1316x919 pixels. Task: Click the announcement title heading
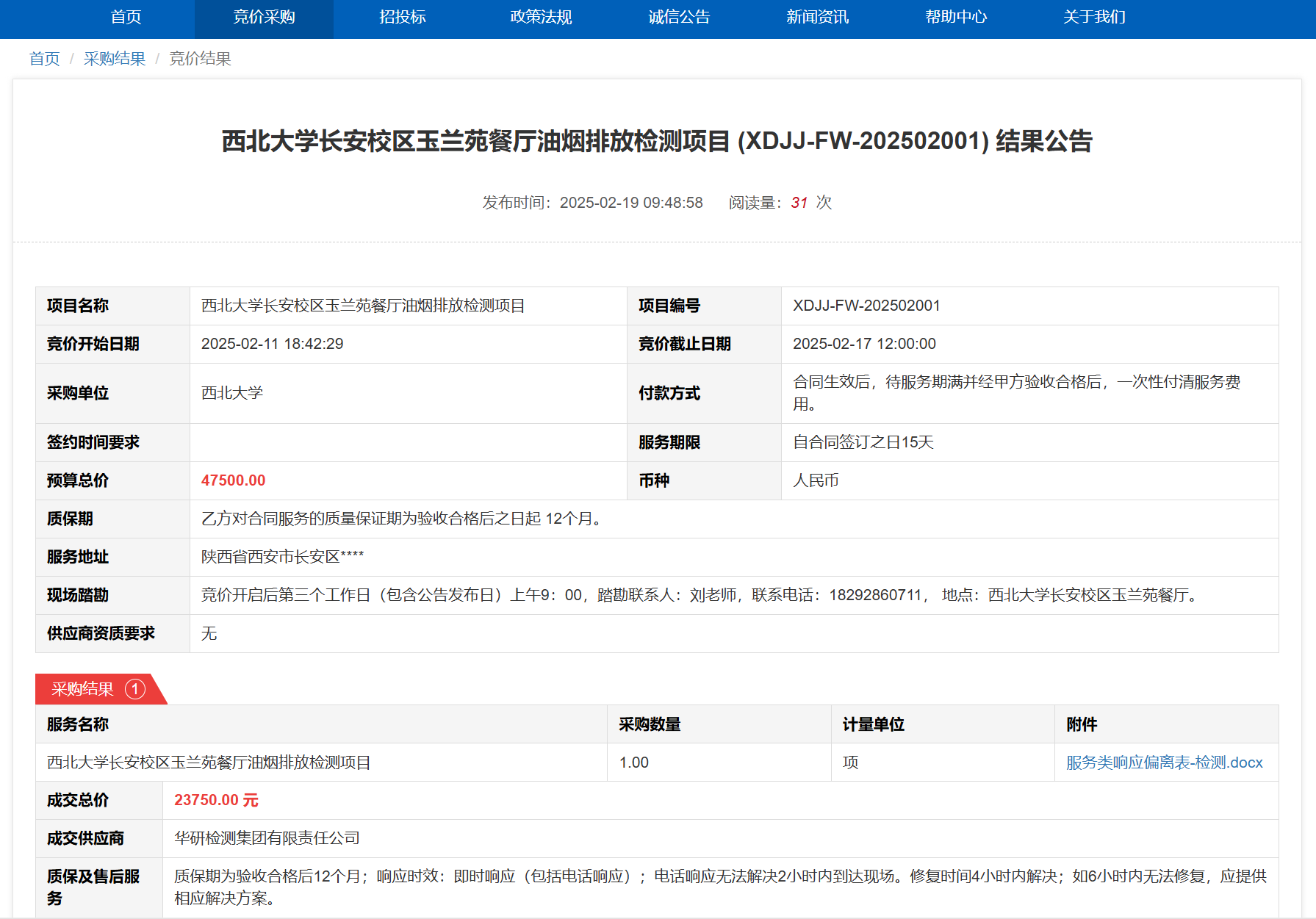click(657, 141)
